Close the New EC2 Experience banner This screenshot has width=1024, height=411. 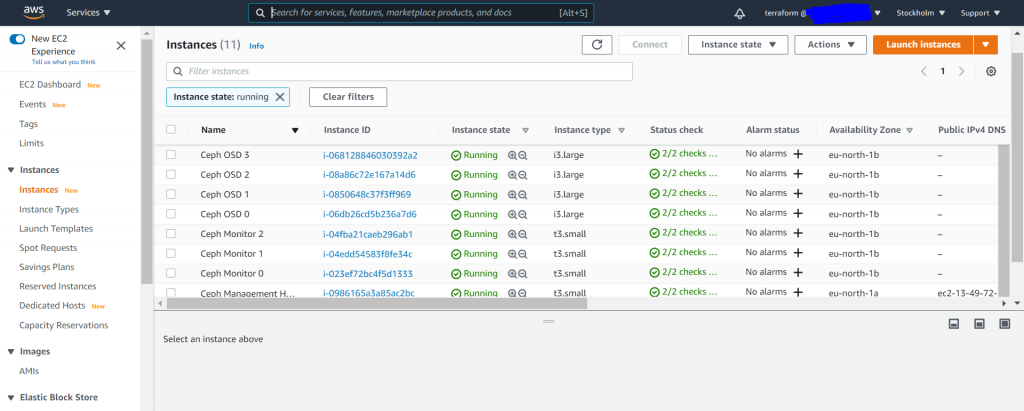pos(121,46)
